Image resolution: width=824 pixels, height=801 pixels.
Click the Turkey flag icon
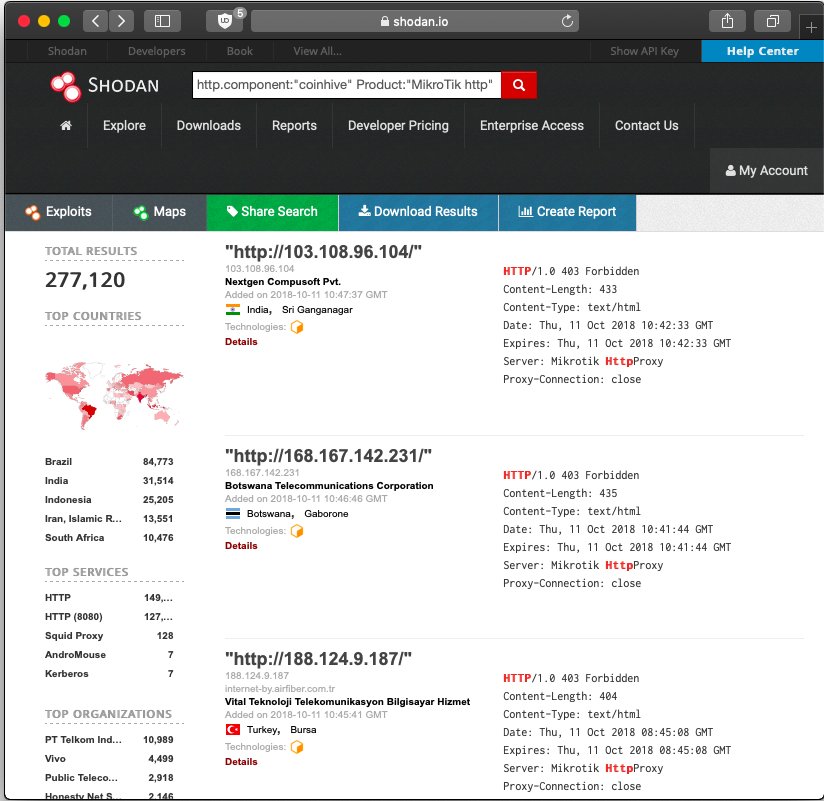pyautogui.click(x=233, y=730)
